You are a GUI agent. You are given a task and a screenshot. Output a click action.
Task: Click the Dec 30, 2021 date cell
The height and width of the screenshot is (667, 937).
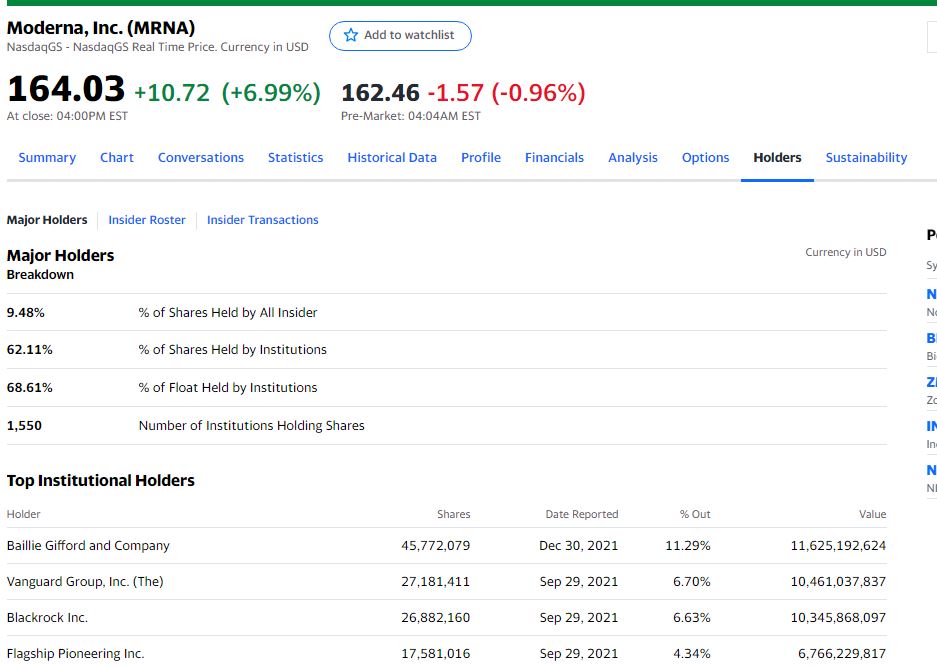pos(578,546)
